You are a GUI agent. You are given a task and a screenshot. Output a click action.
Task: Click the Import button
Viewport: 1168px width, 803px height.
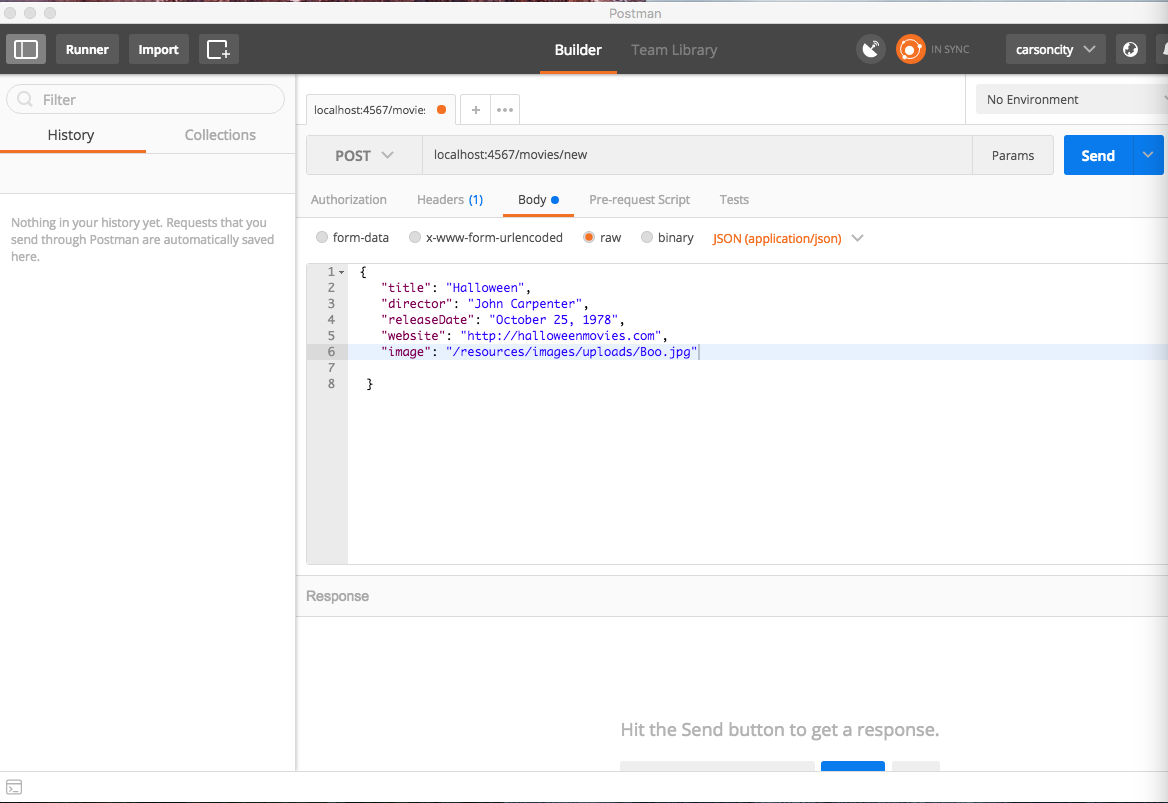point(158,49)
